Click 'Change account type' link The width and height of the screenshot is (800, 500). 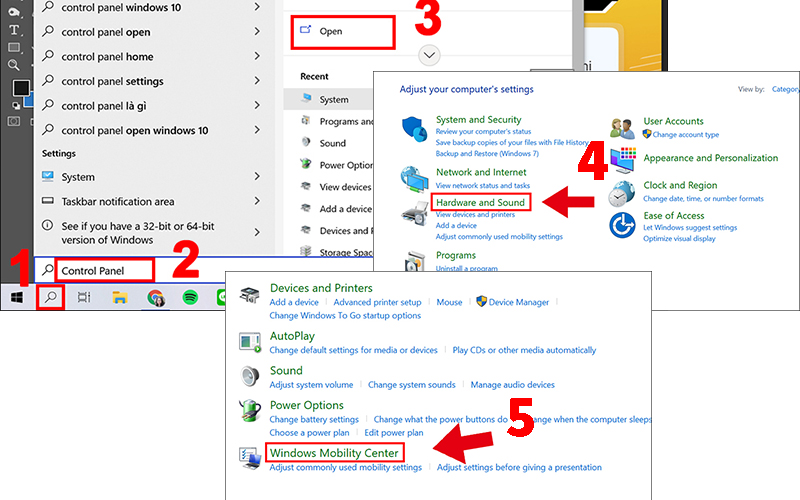pos(685,135)
